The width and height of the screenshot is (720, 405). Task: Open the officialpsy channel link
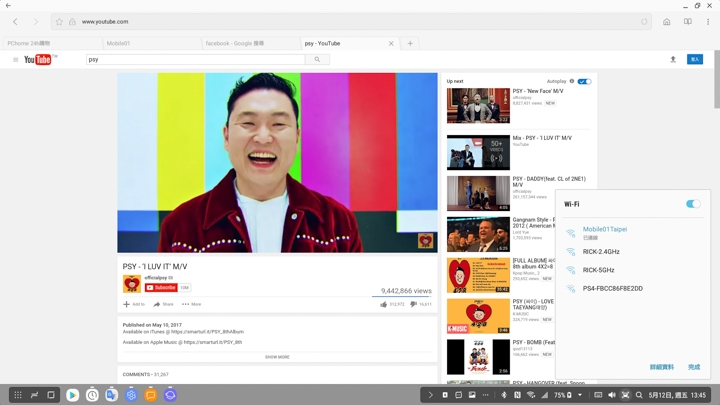coord(156,278)
